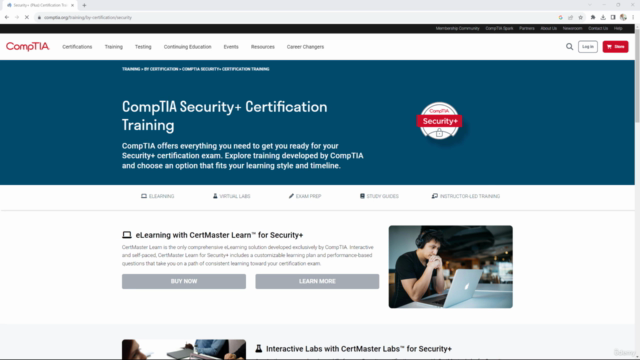The height and width of the screenshot is (360, 640).
Task: Click the Security+ certification badge logo
Action: point(439,121)
